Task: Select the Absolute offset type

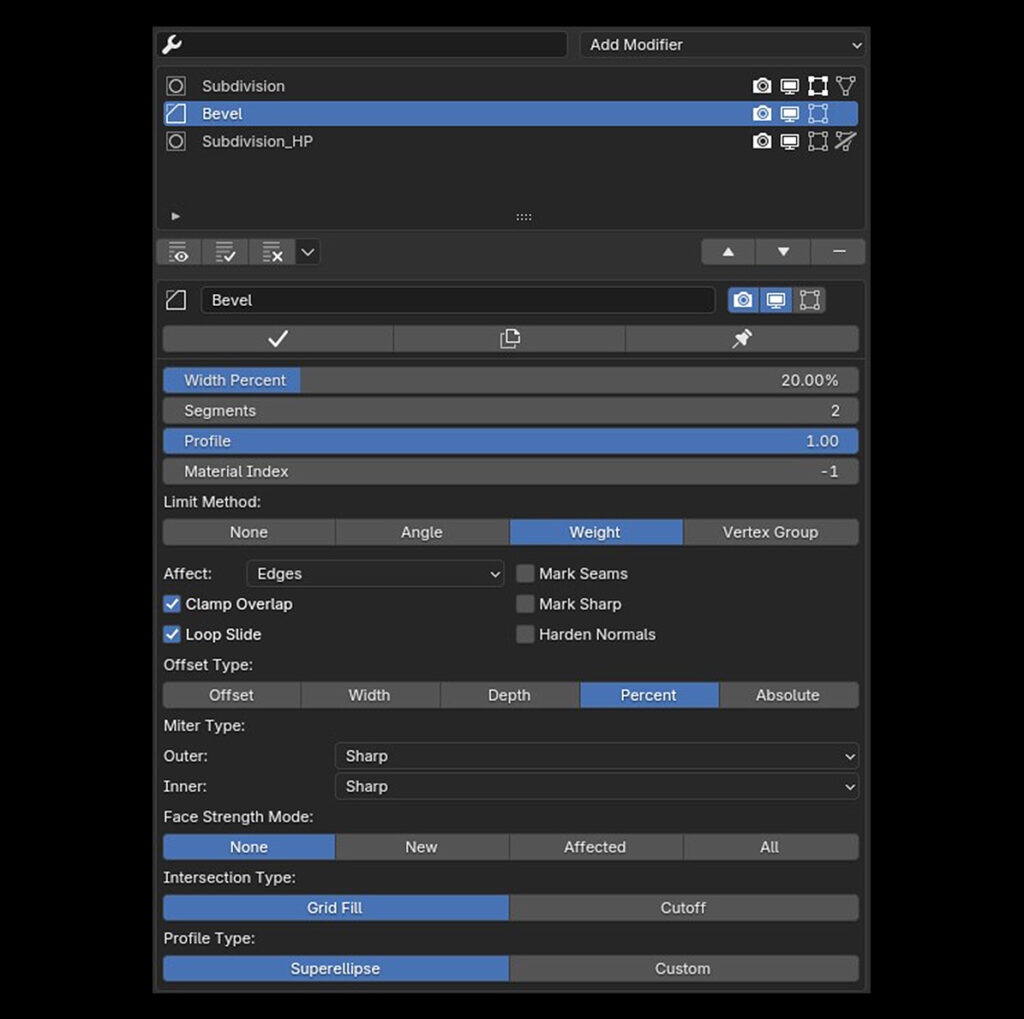Action: click(788, 695)
